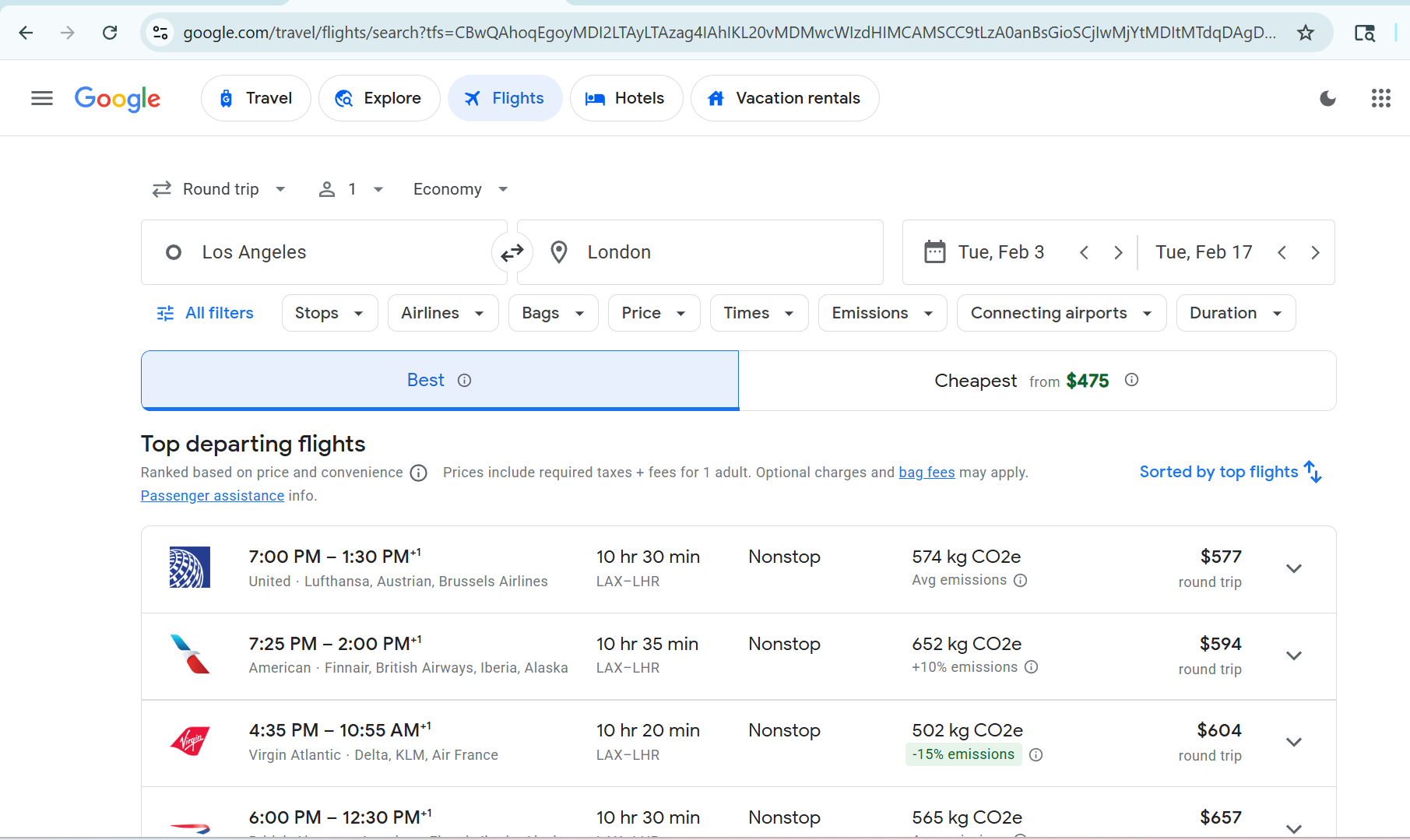Open the Round trip dropdown
Viewport: 1410px width, 840px height.
220,189
